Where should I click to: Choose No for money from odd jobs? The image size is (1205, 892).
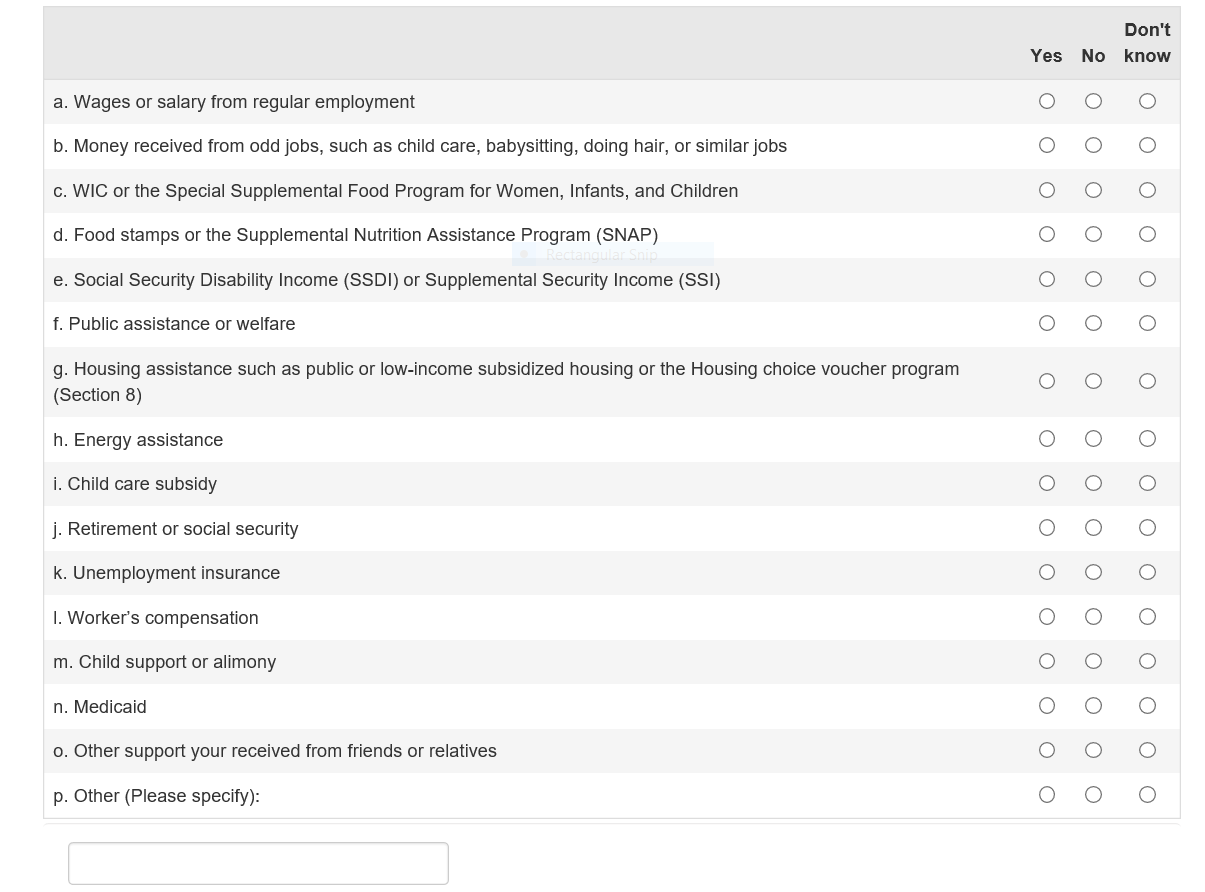(x=1093, y=146)
